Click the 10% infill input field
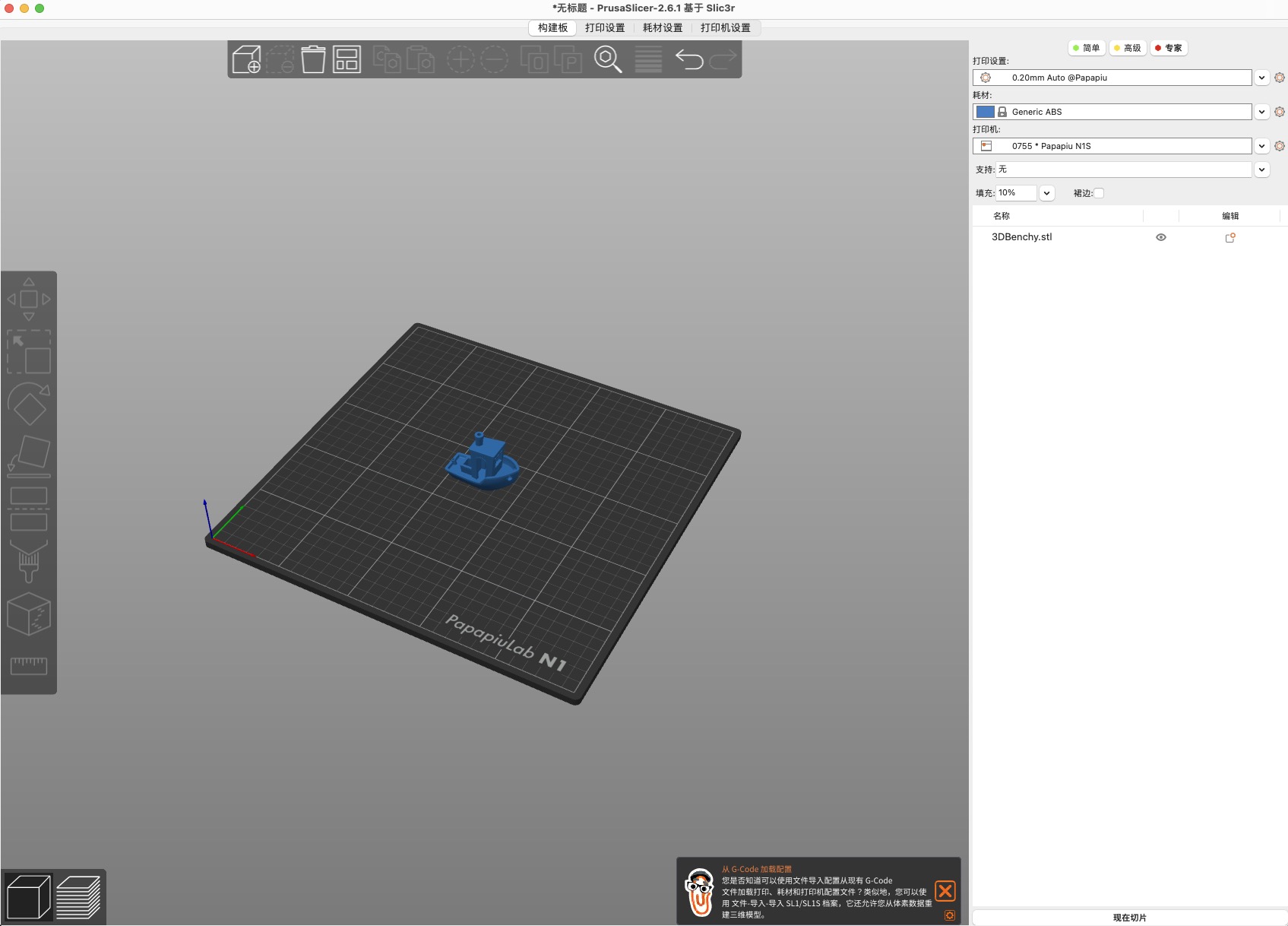Viewport: 1288px width, 926px height. [1016, 193]
